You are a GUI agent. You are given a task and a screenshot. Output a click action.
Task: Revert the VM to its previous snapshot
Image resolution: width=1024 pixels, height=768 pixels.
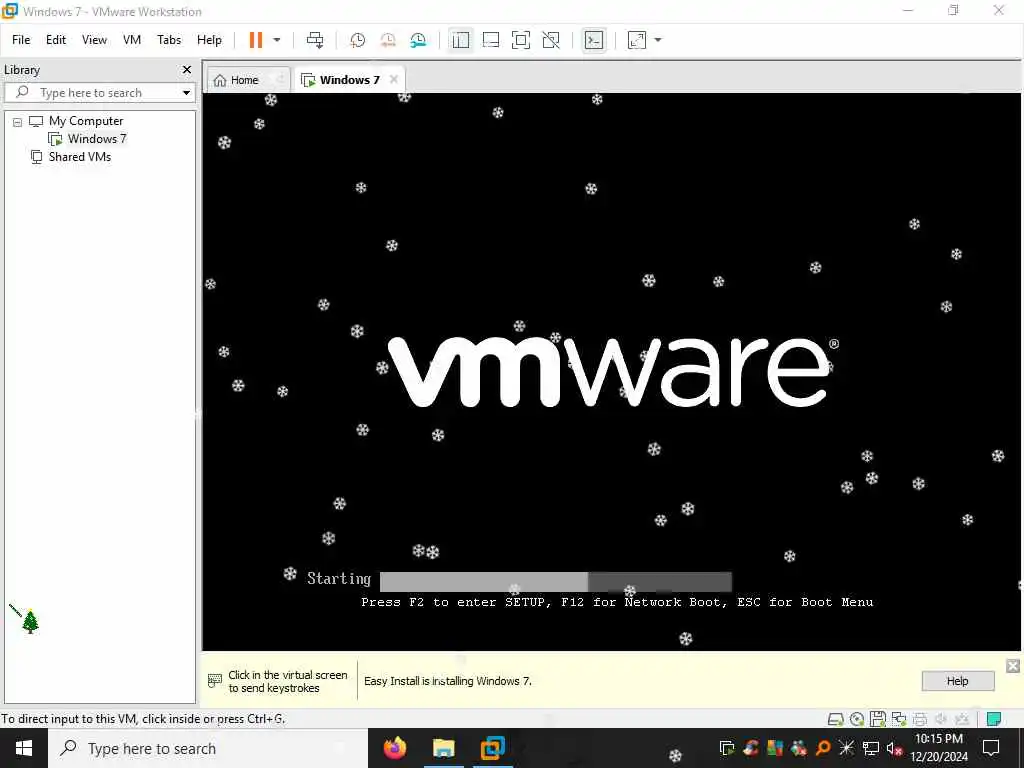(x=388, y=40)
